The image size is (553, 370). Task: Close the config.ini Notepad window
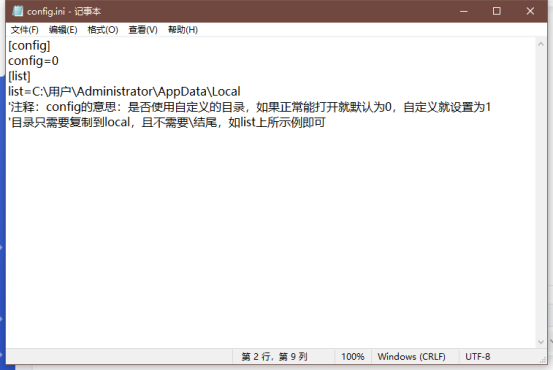tap(530, 11)
